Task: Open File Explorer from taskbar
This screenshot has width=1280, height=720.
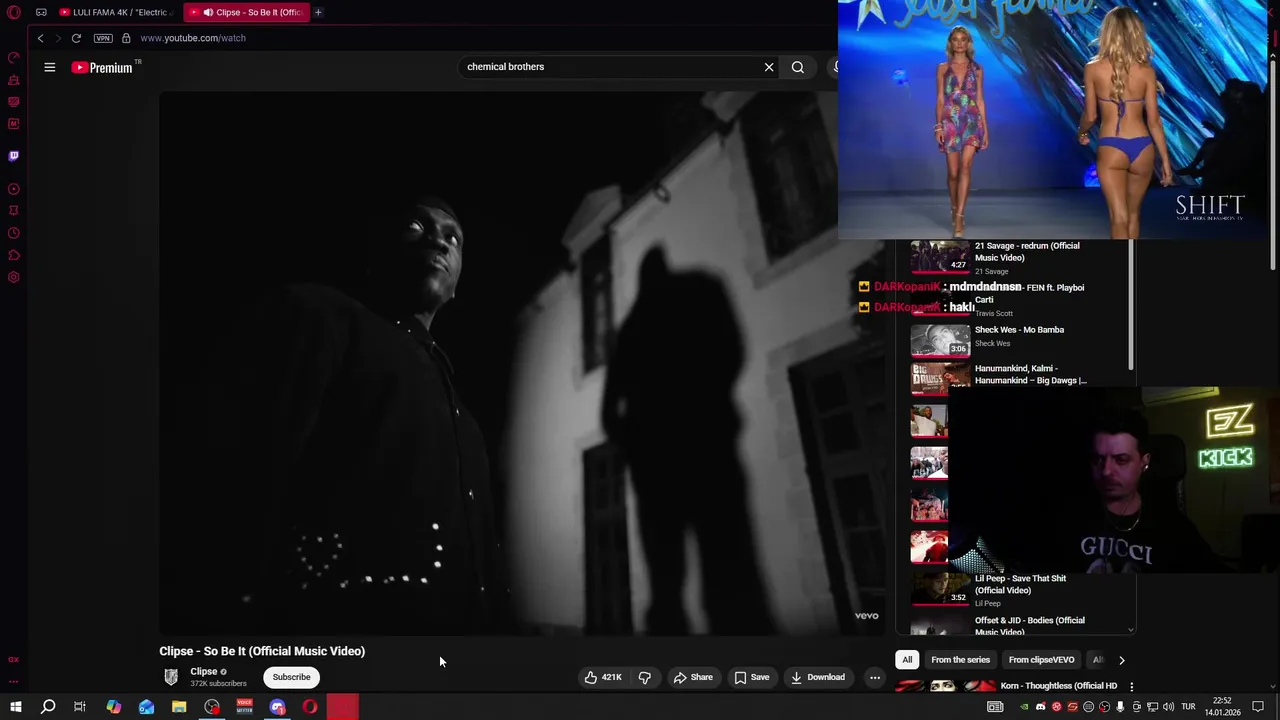Action: point(179,707)
